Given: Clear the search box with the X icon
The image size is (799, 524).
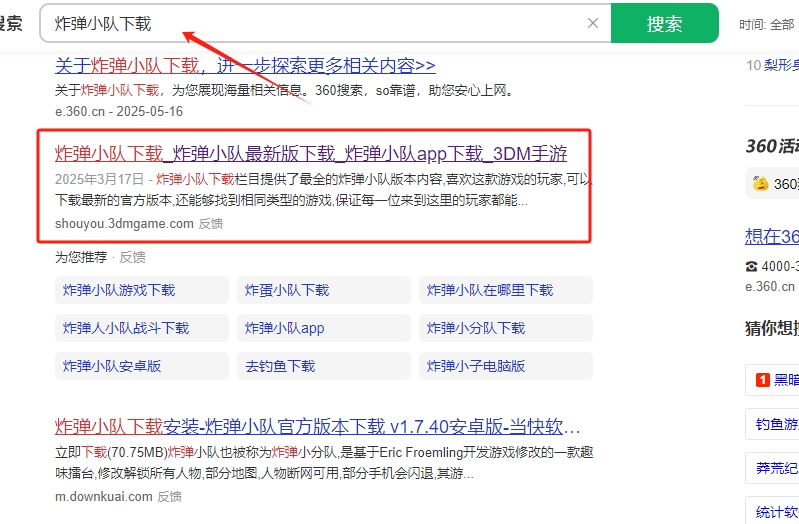Looking at the screenshot, I should click(x=593, y=23).
